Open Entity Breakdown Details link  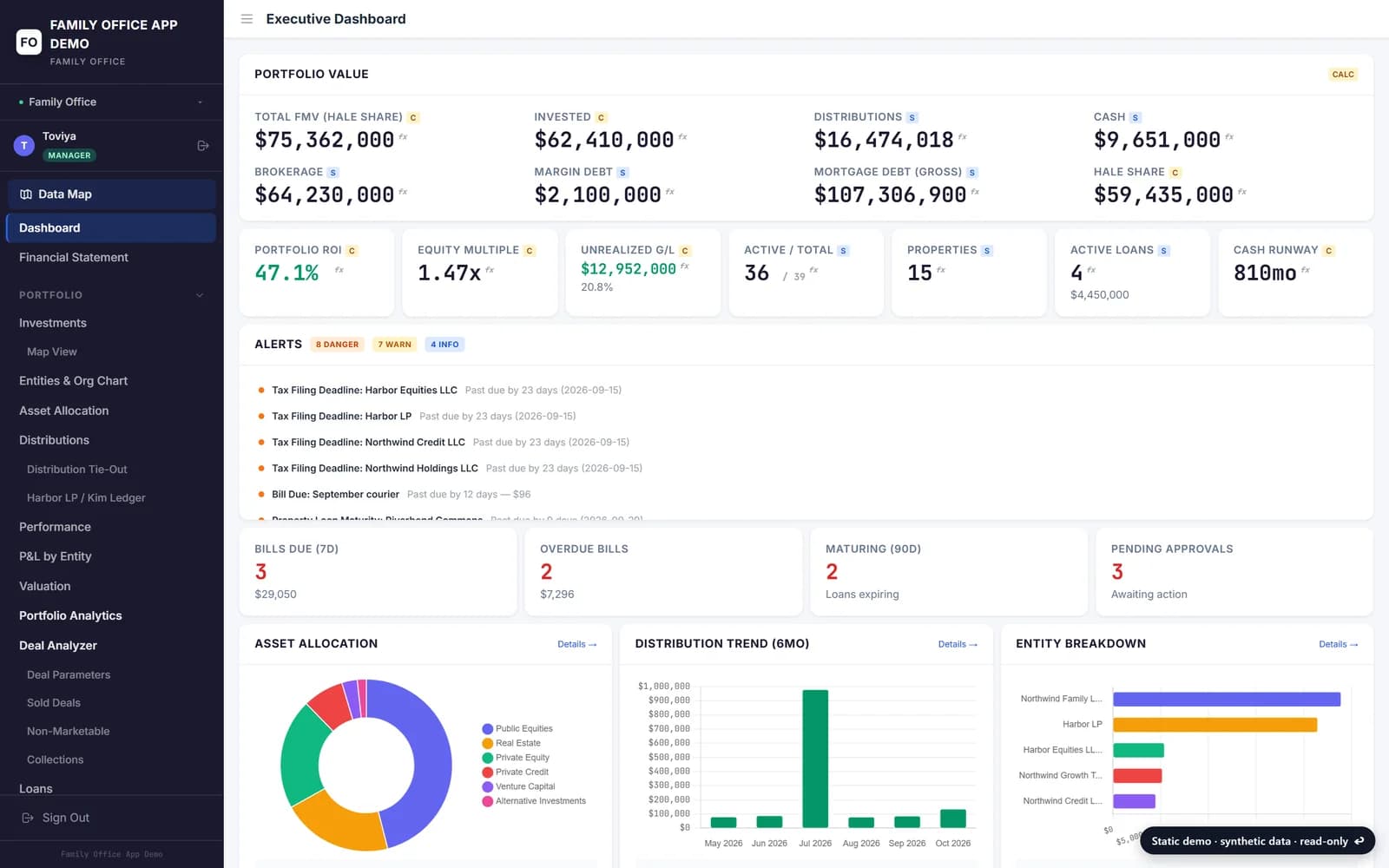(1338, 644)
